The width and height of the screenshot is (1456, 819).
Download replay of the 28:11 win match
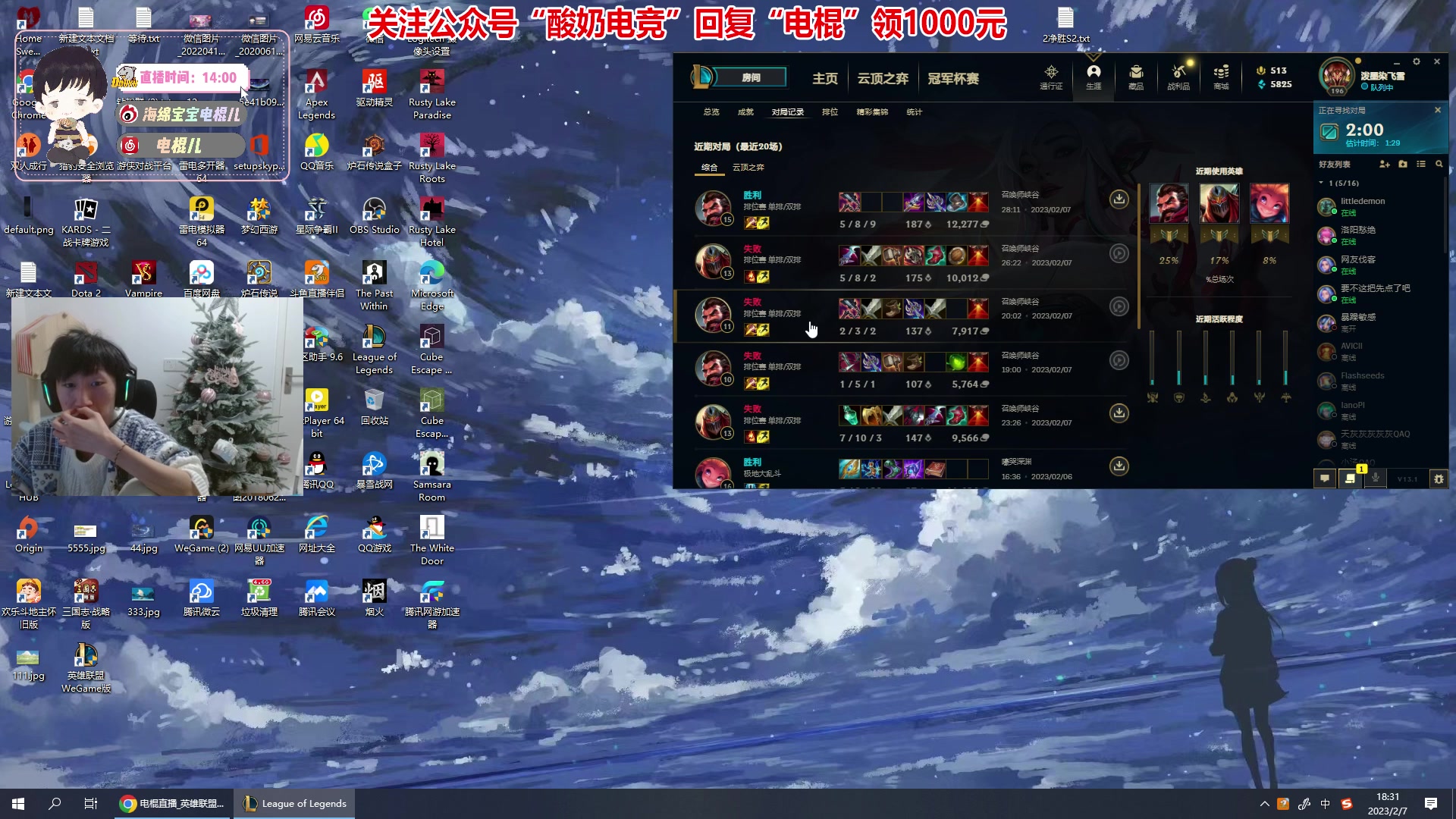[x=1119, y=199]
